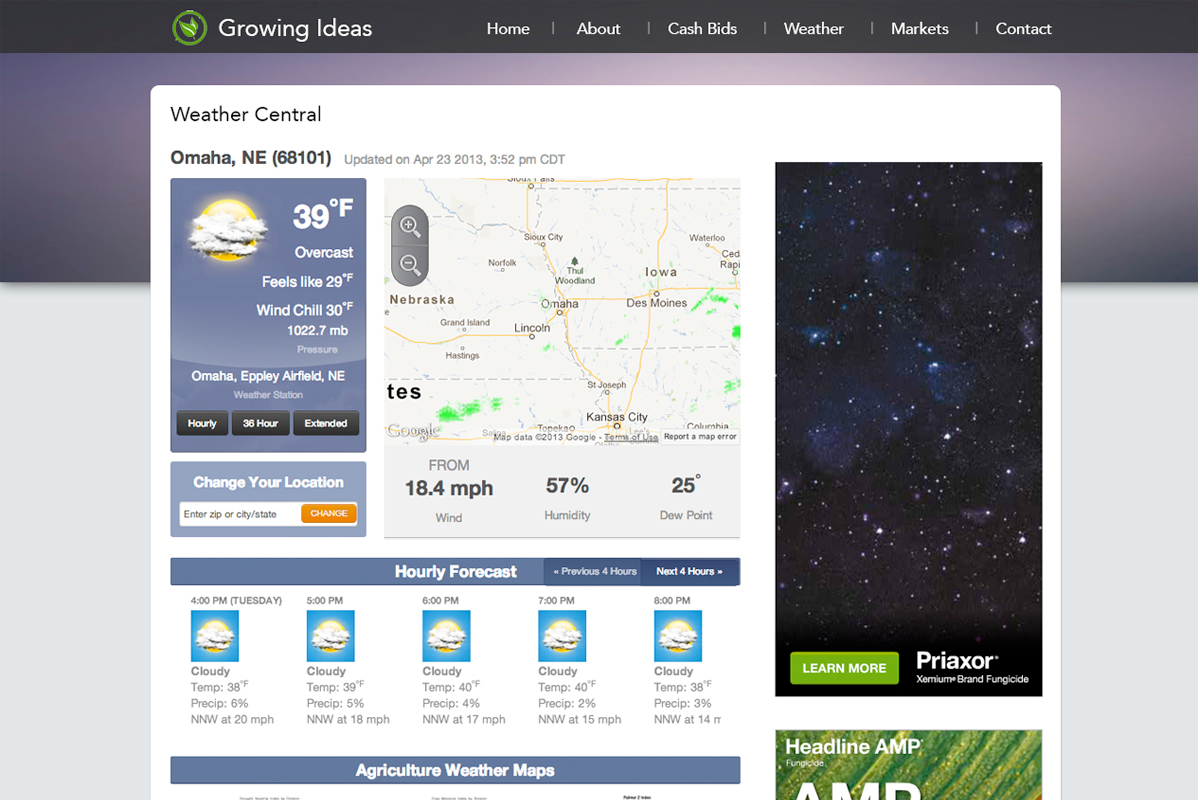Screen dimensions: 1200x800
Task: Click the 8:00 PM cloudy forecast icon
Action: 677,636
